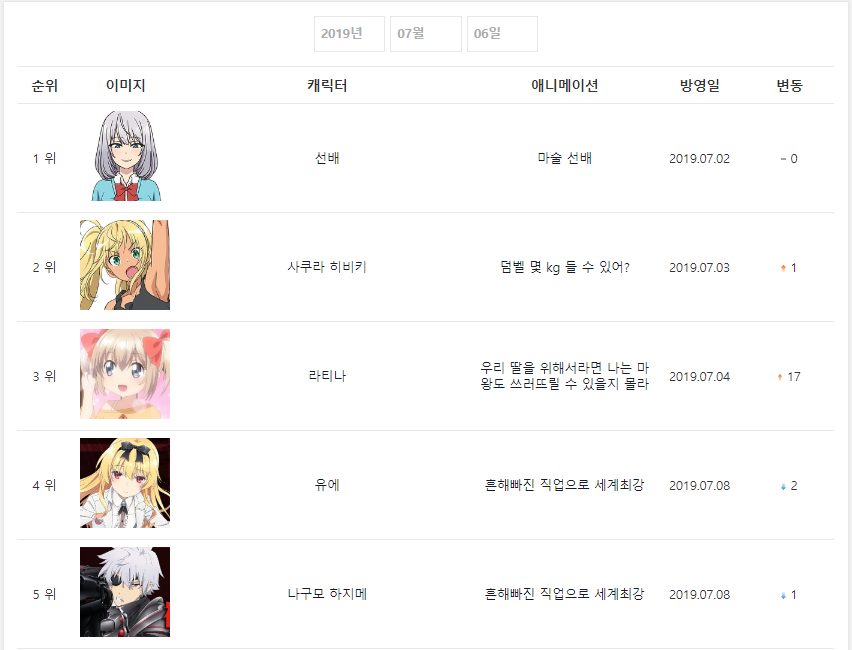Click the 캐릭터 column header
852x650 pixels.
pyautogui.click(x=327, y=85)
